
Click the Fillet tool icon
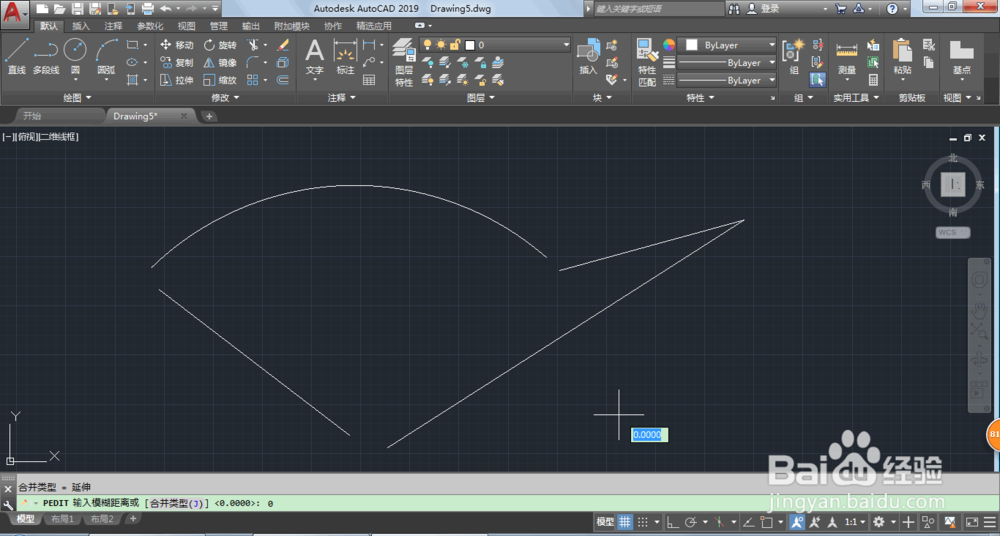point(253,63)
